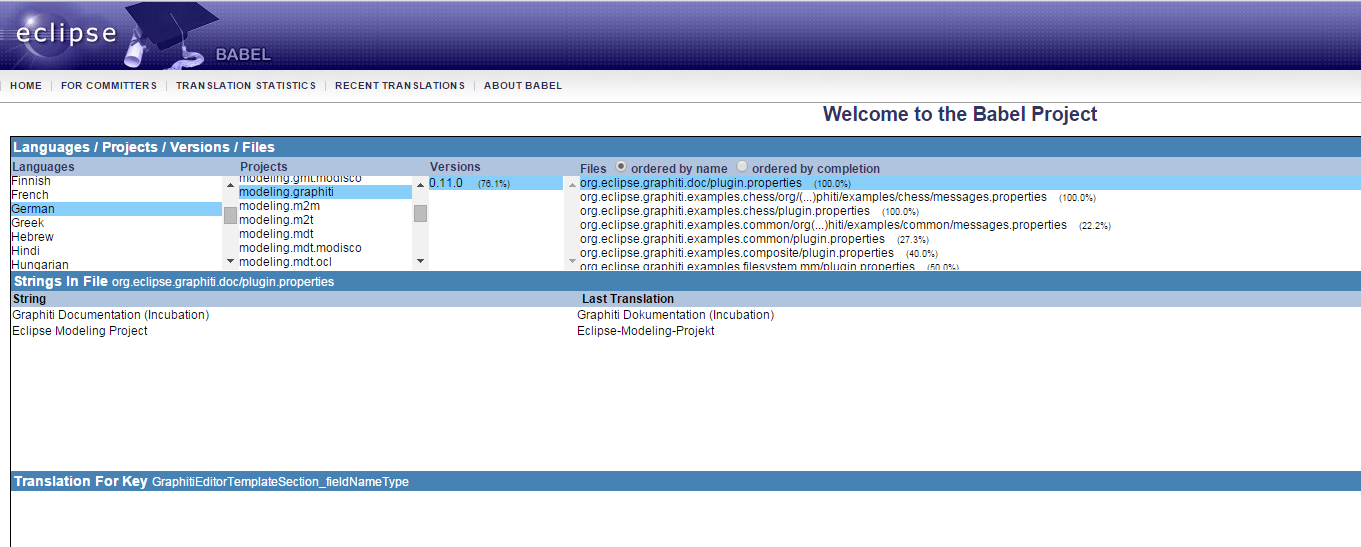1361x547 pixels.
Task: Select Hindi in the Languages list
Action: [116, 251]
